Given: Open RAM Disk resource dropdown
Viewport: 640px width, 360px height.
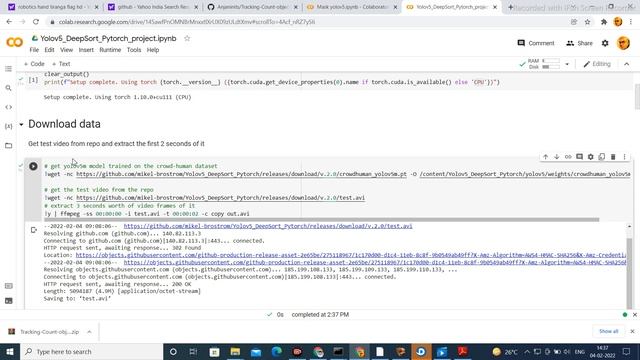Looking at the screenshot, I should (567, 64).
